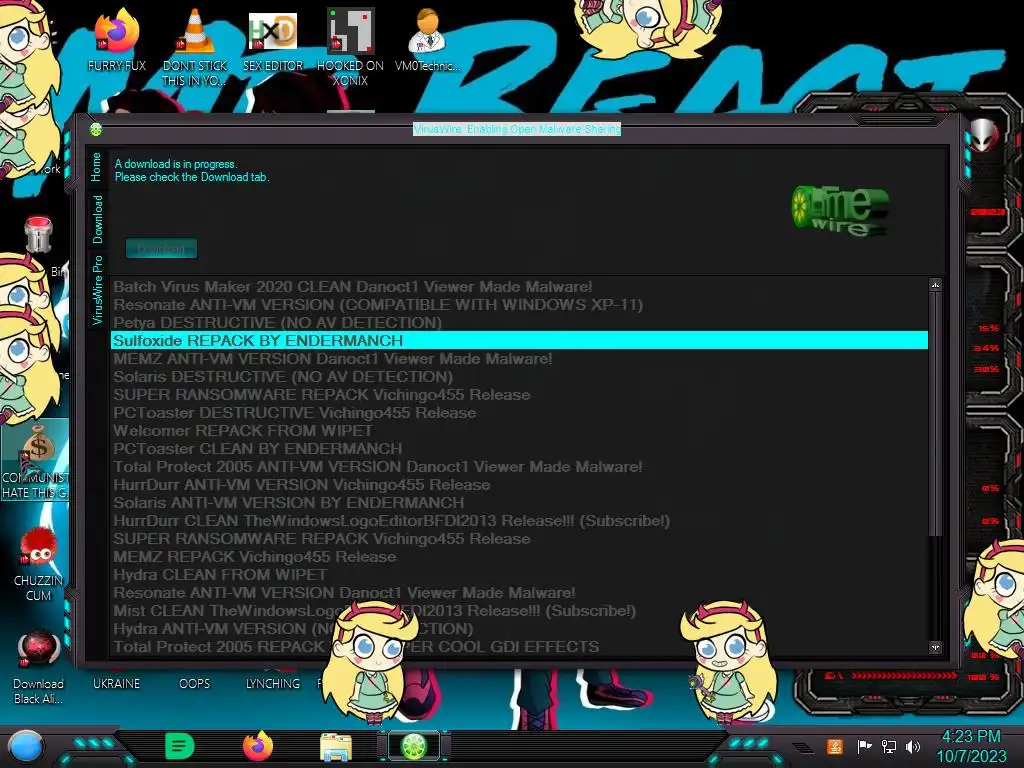The image size is (1024, 768).
Task: Open the green document app on the taskbar
Action: point(179,746)
